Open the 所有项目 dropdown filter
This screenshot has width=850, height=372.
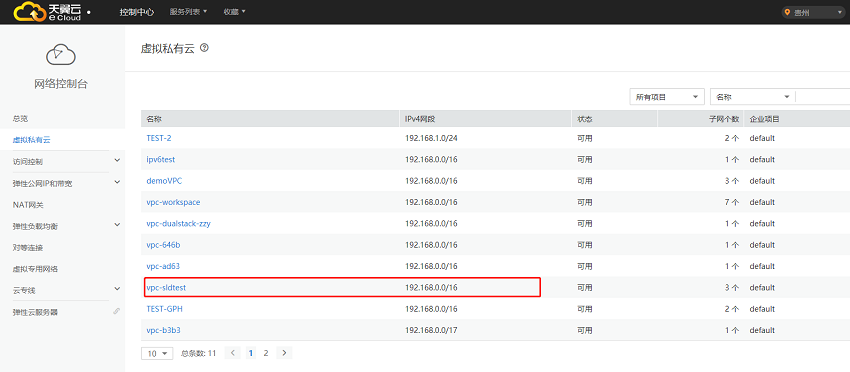[667, 97]
